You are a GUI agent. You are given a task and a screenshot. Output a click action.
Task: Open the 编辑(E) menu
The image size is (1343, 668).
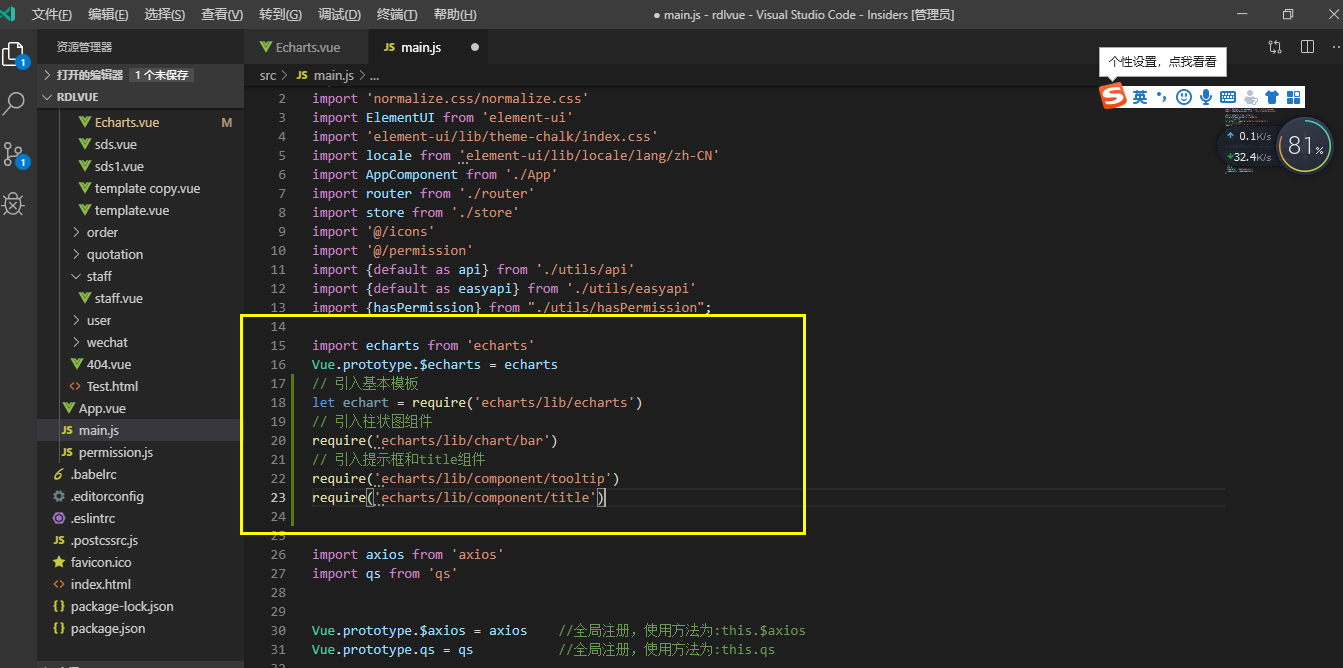click(108, 15)
